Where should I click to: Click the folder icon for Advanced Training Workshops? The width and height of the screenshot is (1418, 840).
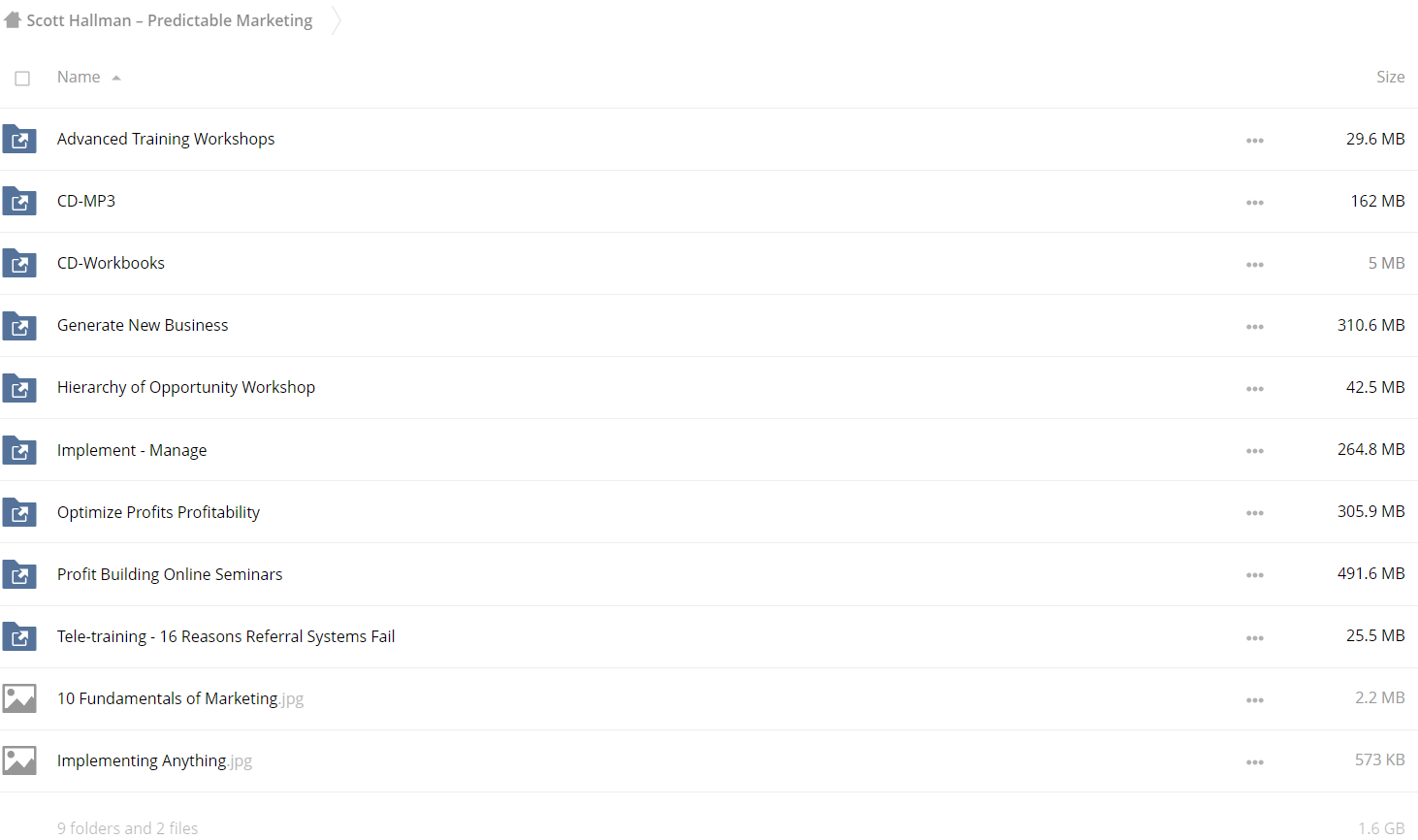19,140
